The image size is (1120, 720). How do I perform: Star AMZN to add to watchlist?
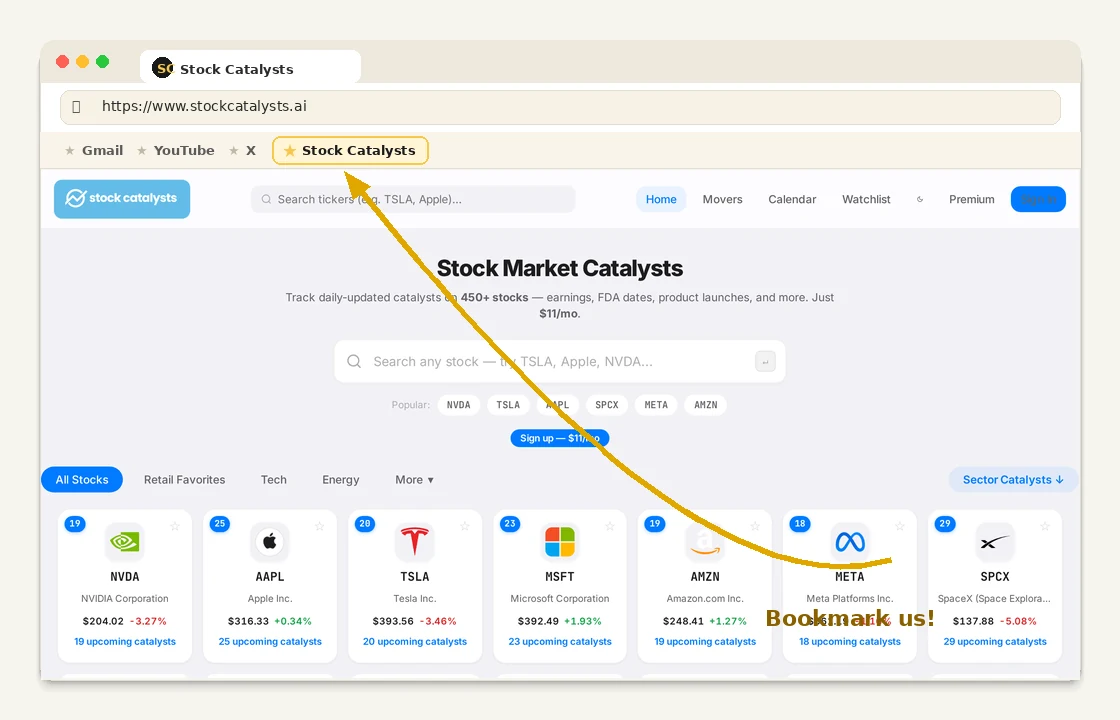click(755, 526)
